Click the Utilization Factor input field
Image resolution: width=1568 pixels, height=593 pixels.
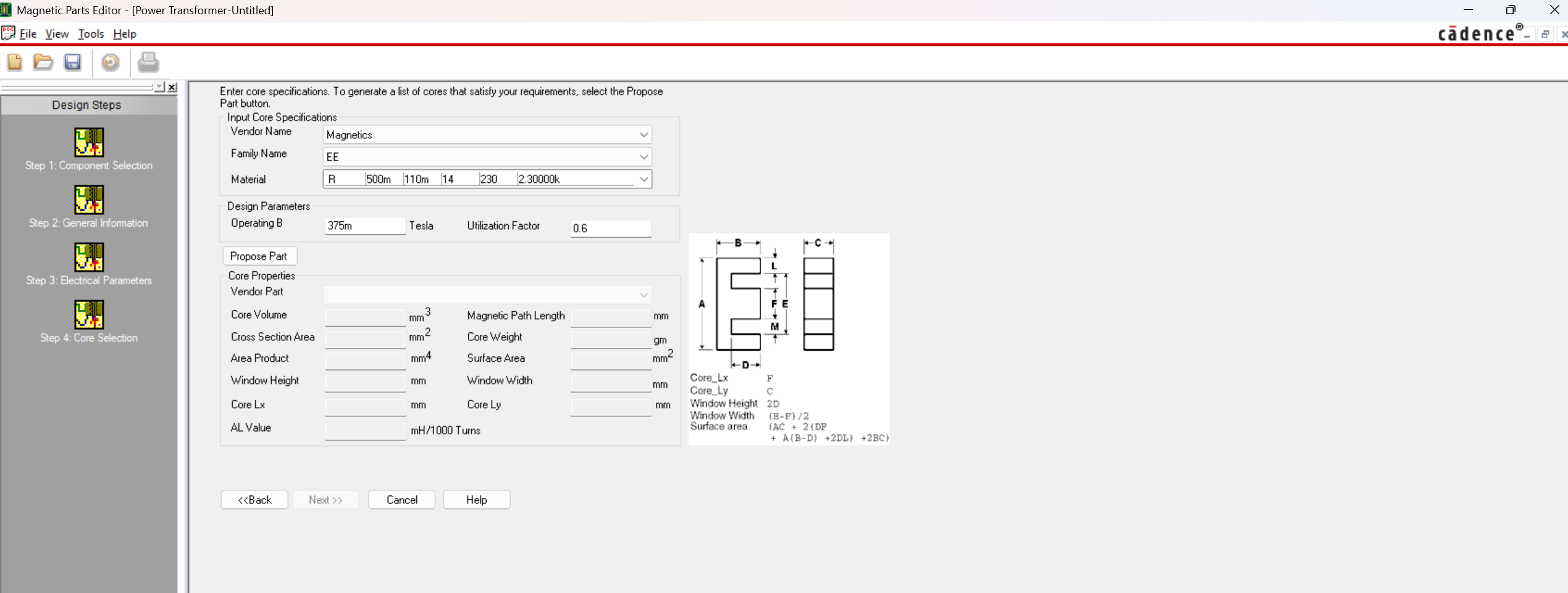tap(611, 228)
